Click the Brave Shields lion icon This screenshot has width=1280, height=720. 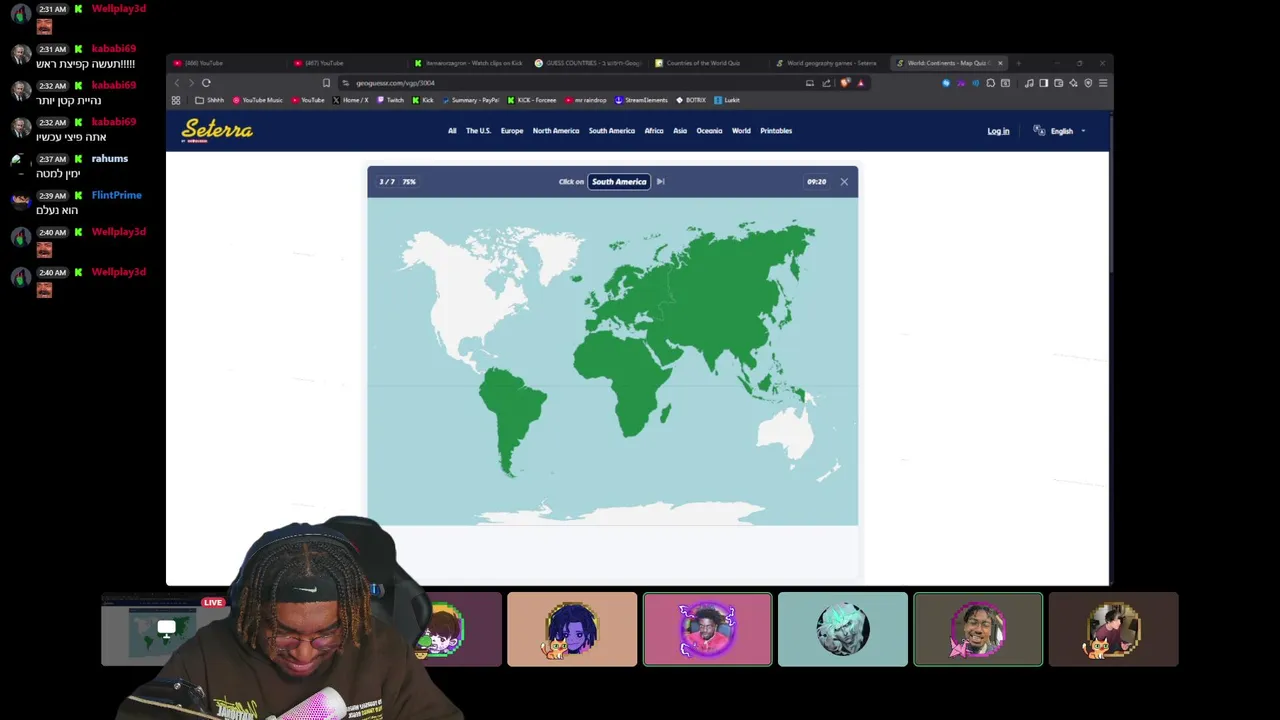[845, 83]
